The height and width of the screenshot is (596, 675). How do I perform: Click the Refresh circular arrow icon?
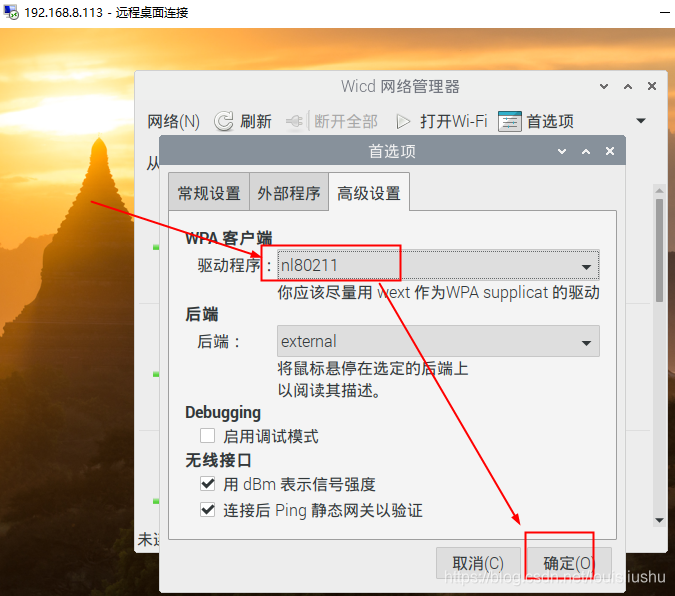(224, 121)
